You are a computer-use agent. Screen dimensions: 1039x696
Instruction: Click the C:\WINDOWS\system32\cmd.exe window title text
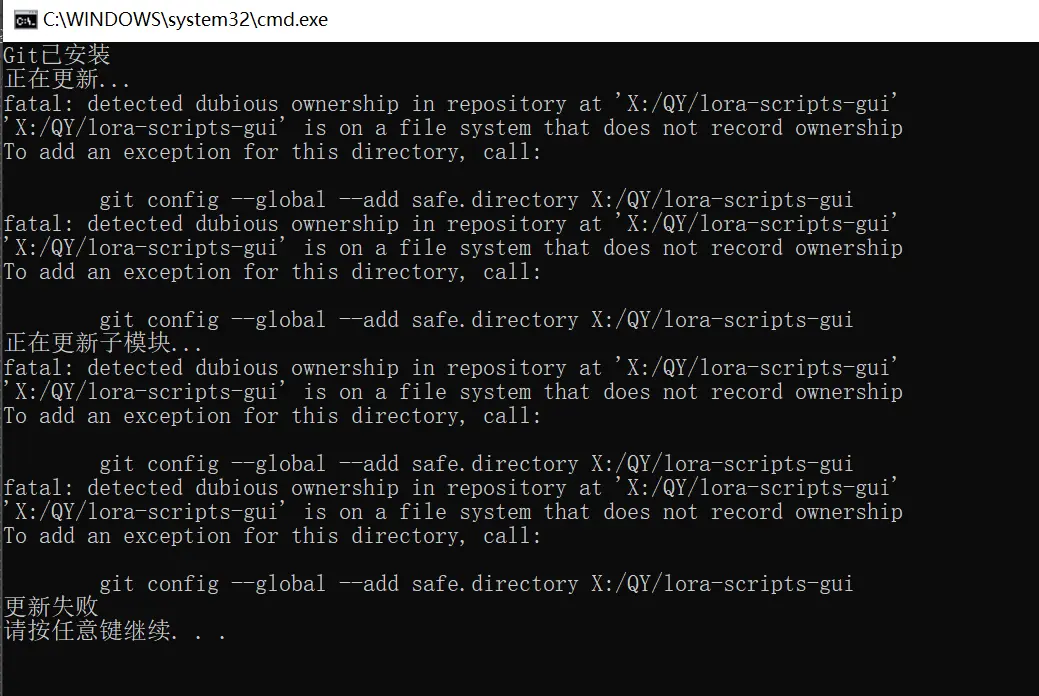pos(186,20)
